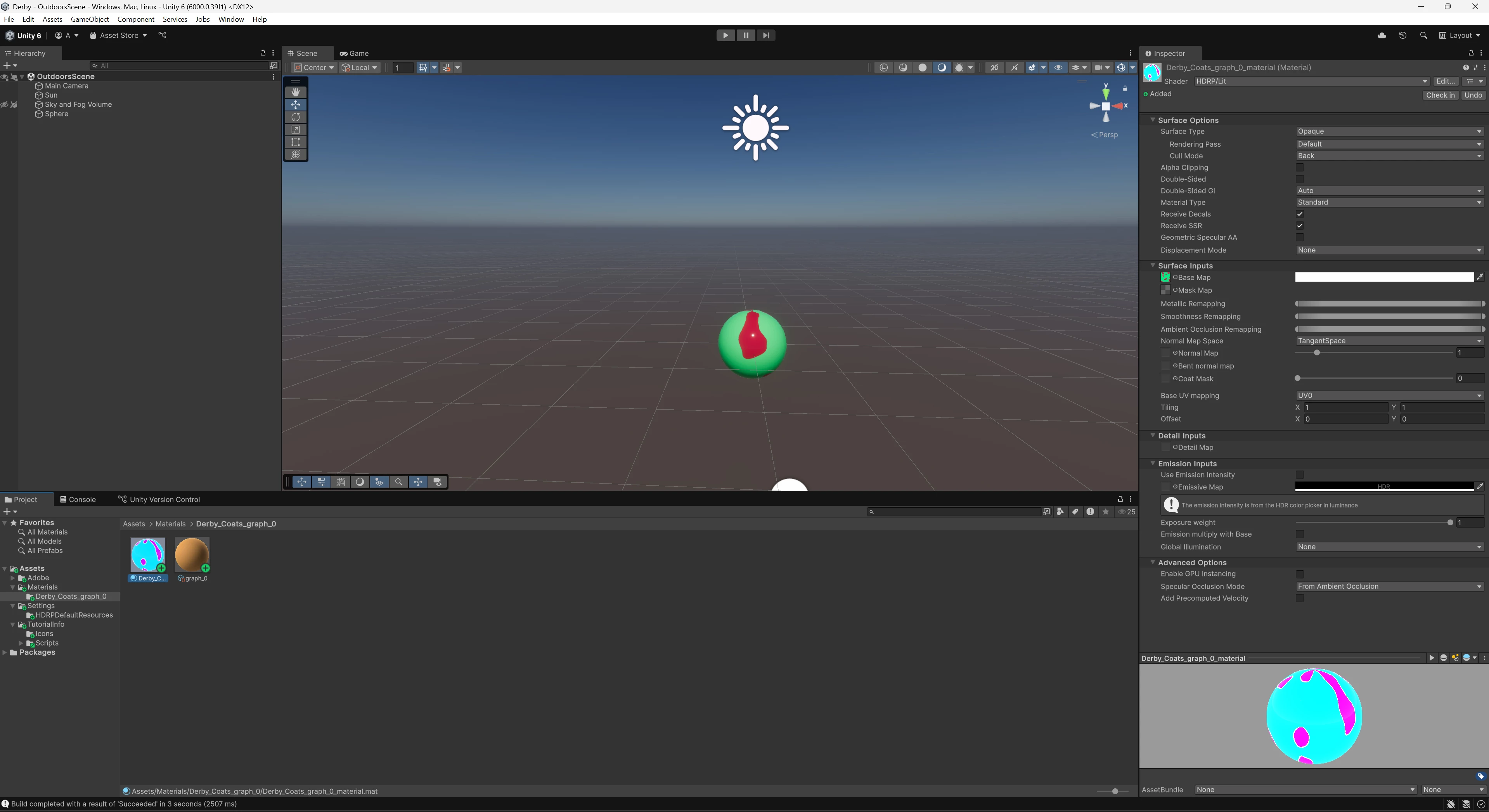Uncheck Receive Decals
Screen dimensions: 1489x812
[1299, 214]
